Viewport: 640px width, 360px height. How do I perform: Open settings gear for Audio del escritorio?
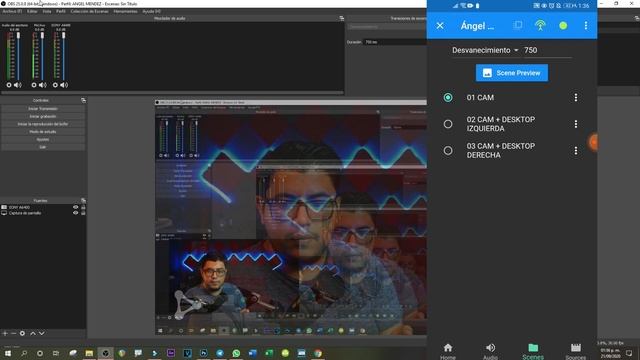(x=9, y=85)
